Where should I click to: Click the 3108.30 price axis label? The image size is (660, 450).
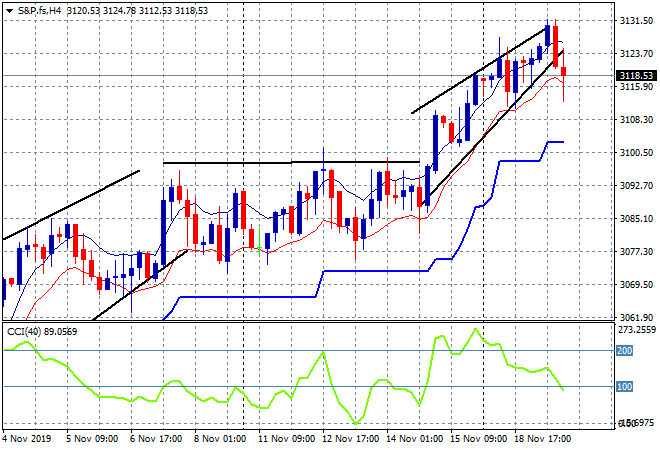(636, 120)
